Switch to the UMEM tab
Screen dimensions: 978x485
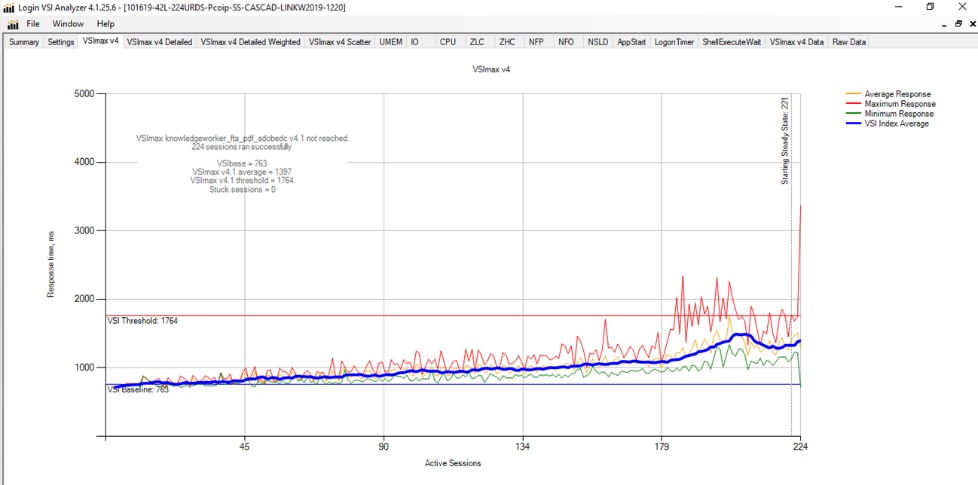(391, 42)
